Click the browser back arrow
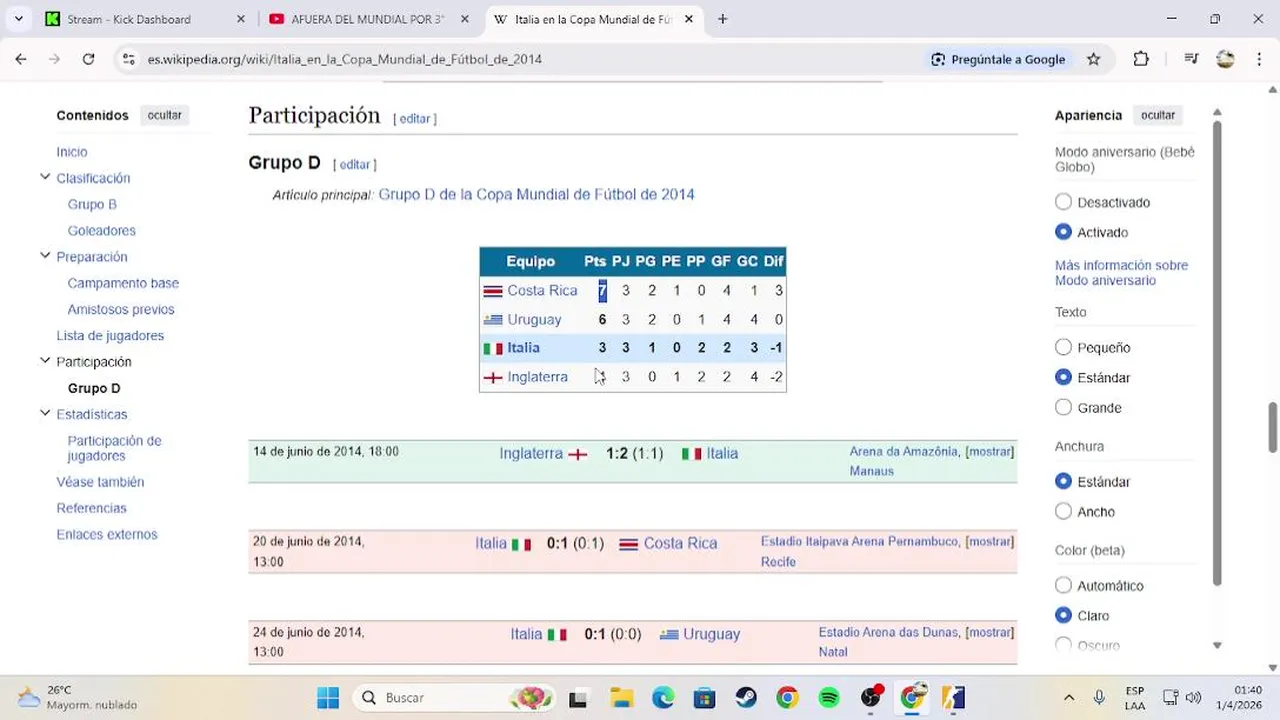Screen dimensions: 1280x720 coord(21,59)
